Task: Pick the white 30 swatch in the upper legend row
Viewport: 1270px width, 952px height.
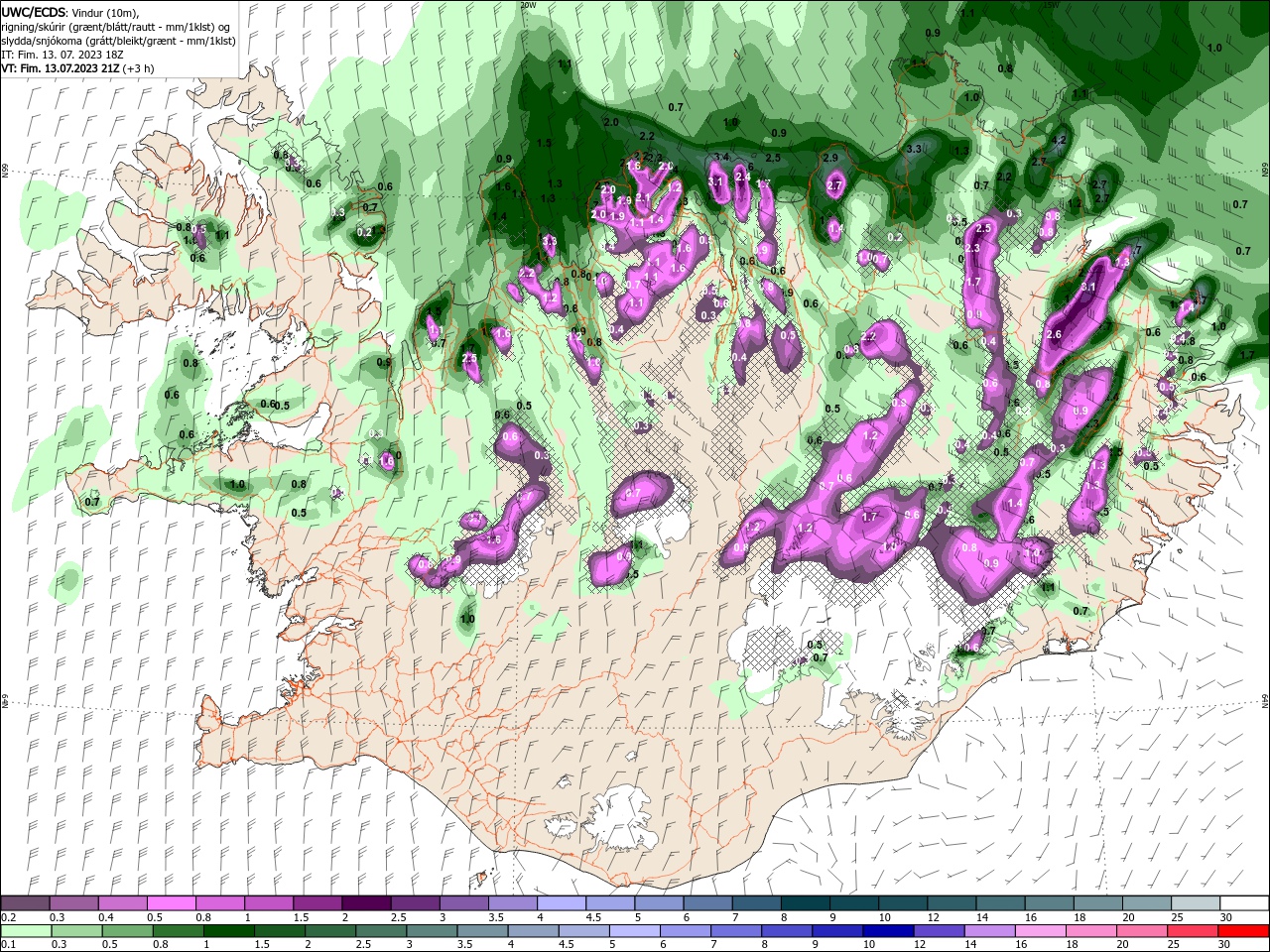Action: 1245,903
